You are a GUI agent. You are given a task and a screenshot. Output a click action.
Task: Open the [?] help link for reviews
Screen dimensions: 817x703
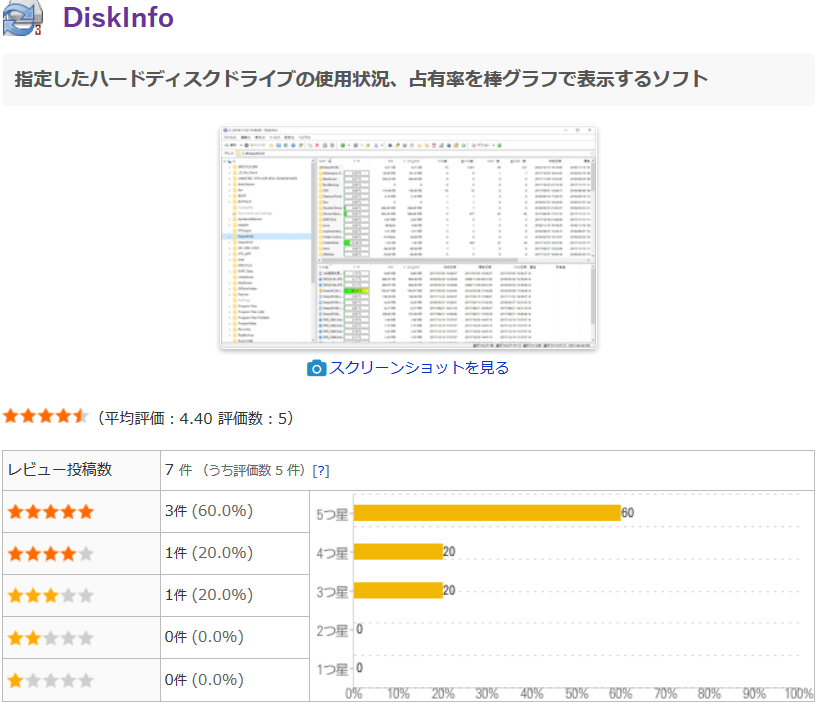click(x=321, y=471)
